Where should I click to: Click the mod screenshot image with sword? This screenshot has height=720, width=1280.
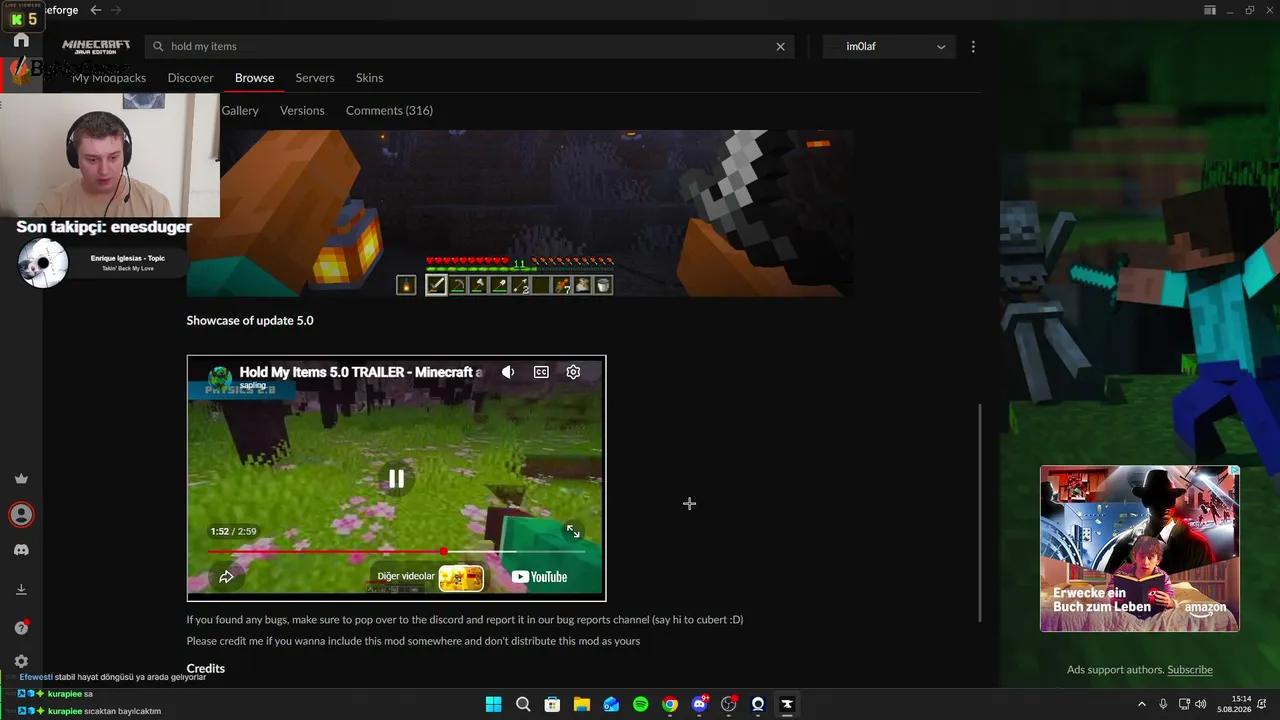click(x=520, y=213)
